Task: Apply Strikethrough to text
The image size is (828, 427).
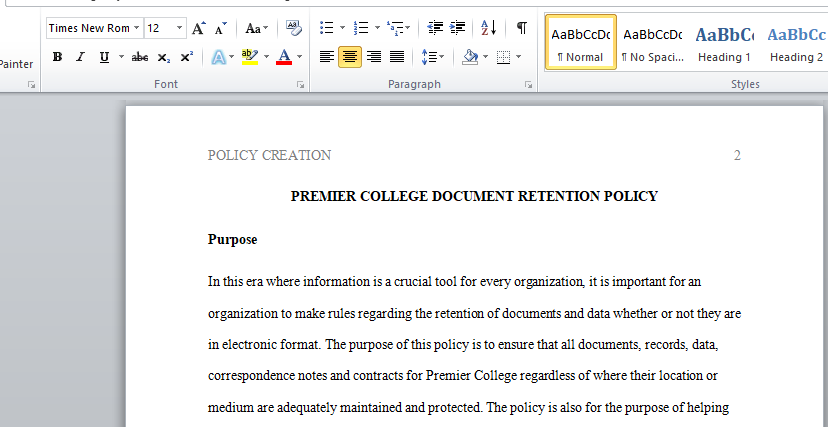Action: 139,57
